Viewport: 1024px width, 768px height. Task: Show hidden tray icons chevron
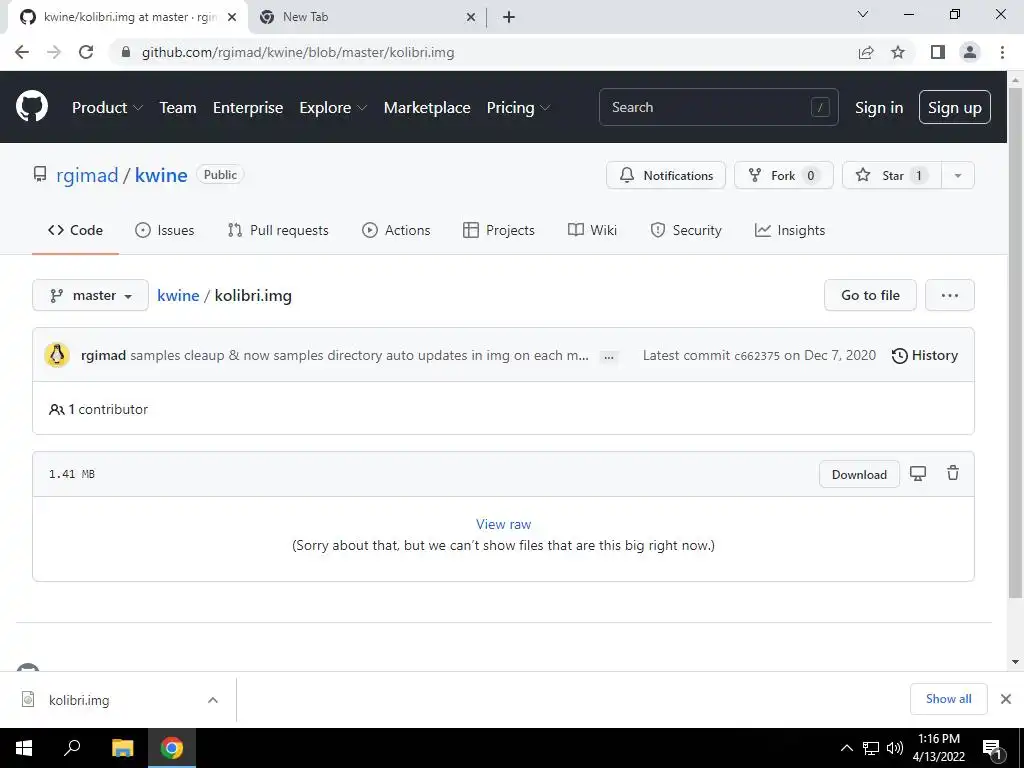(x=846, y=748)
